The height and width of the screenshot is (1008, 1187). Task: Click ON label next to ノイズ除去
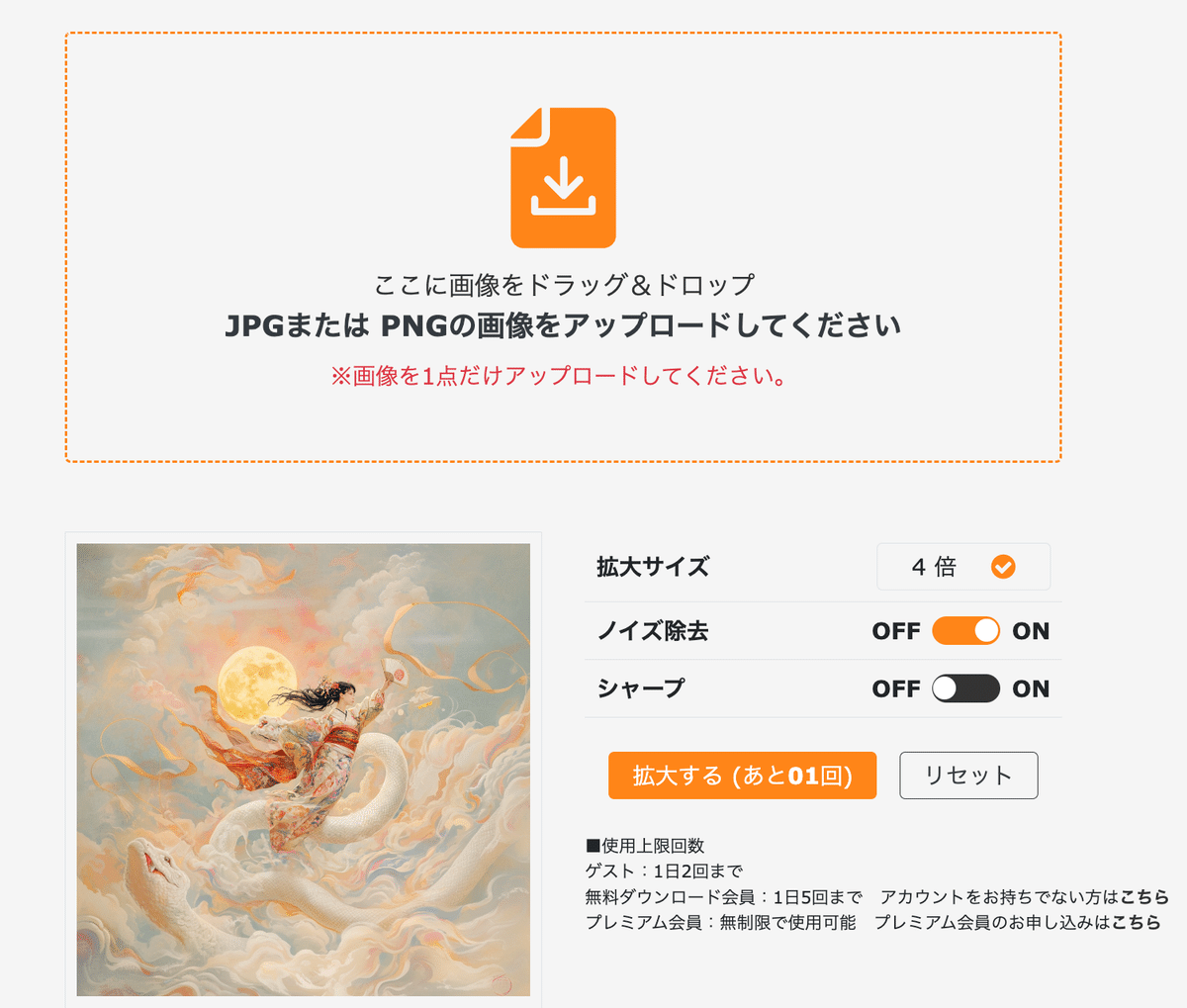(1031, 631)
